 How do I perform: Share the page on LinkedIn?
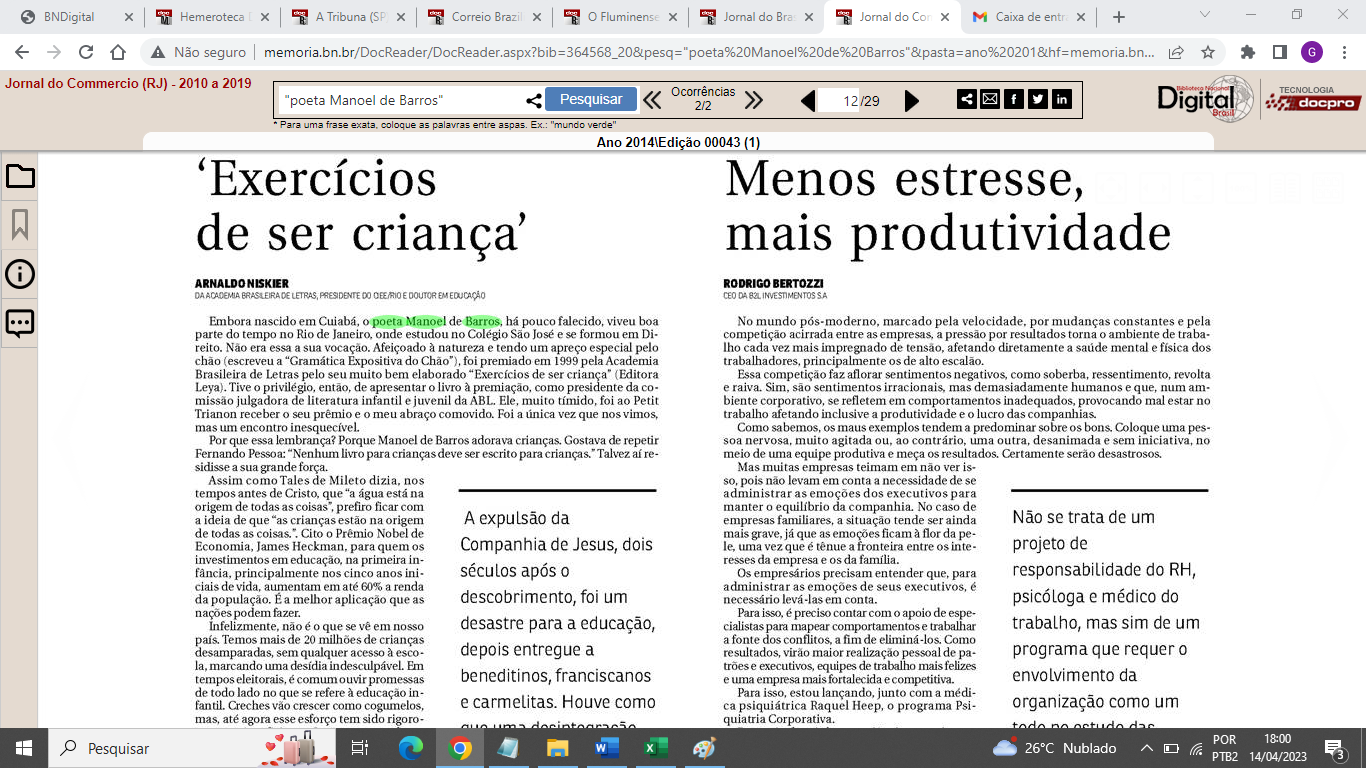click(1062, 99)
